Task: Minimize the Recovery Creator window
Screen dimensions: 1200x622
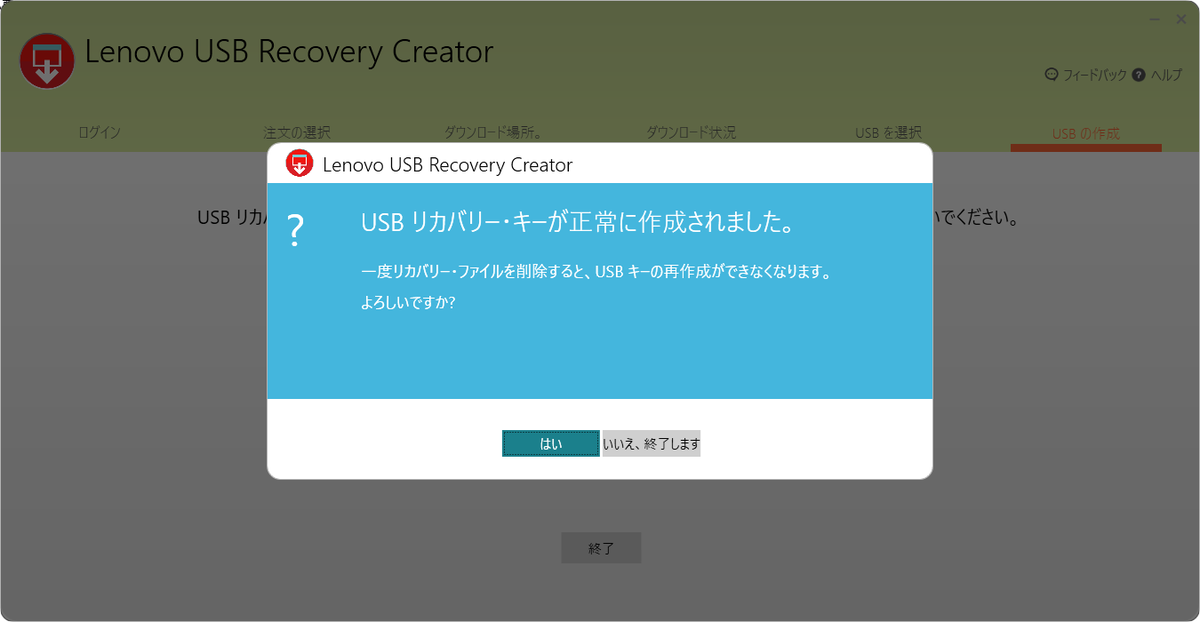Action: [x=1154, y=18]
